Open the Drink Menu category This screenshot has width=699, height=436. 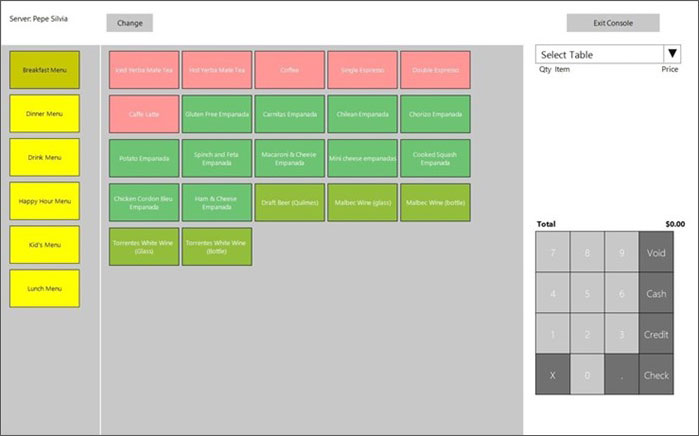[45, 157]
